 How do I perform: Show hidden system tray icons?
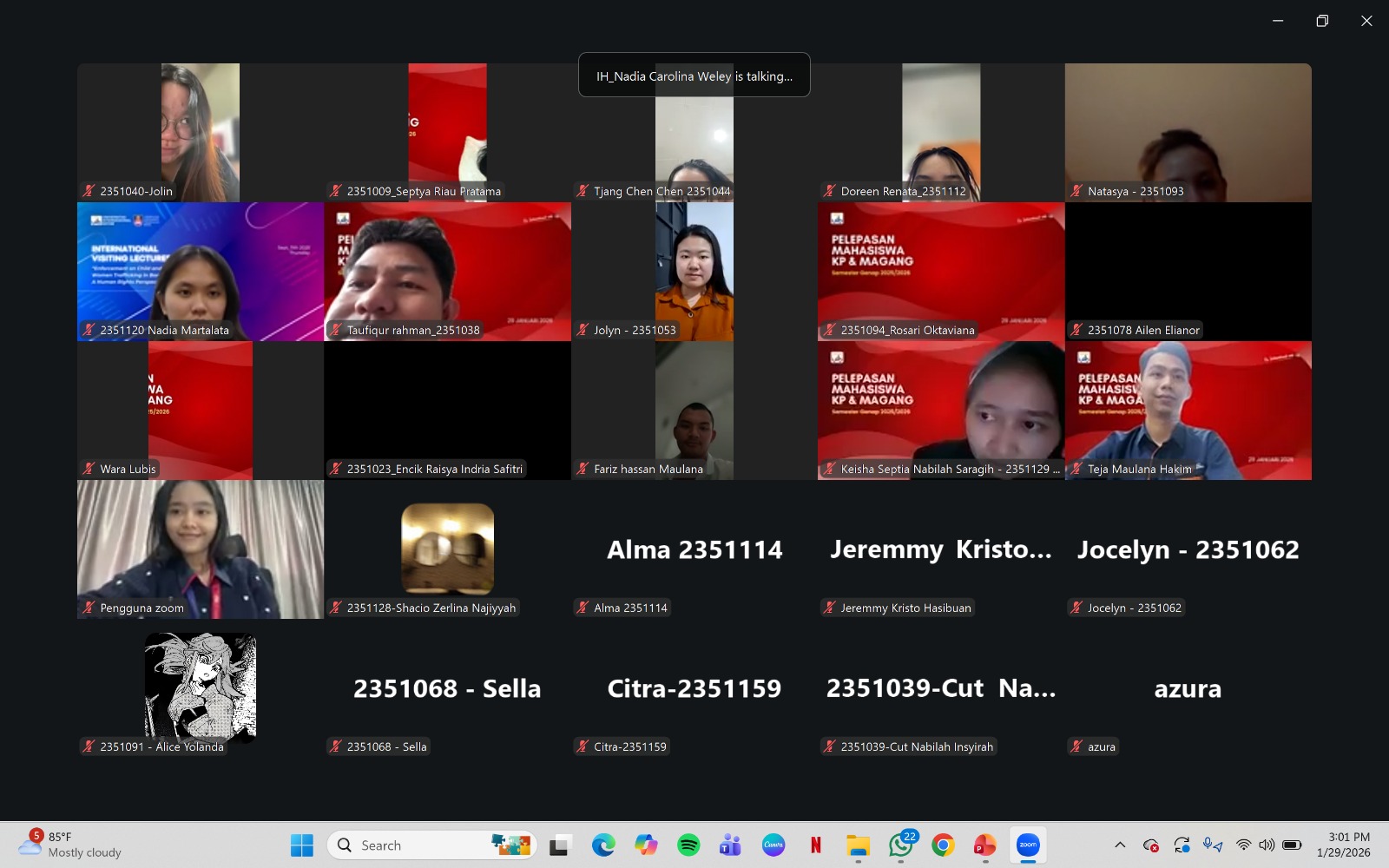[x=1120, y=845]
